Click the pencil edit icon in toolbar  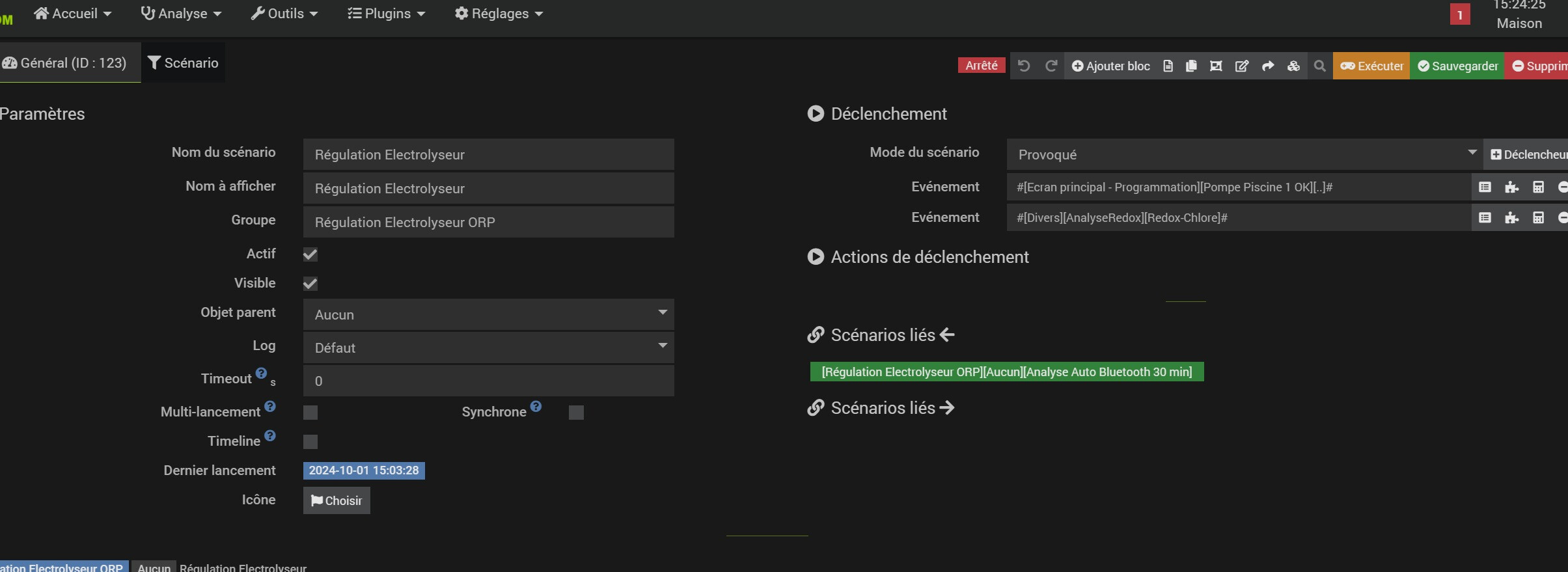[x=1241, y=66]
